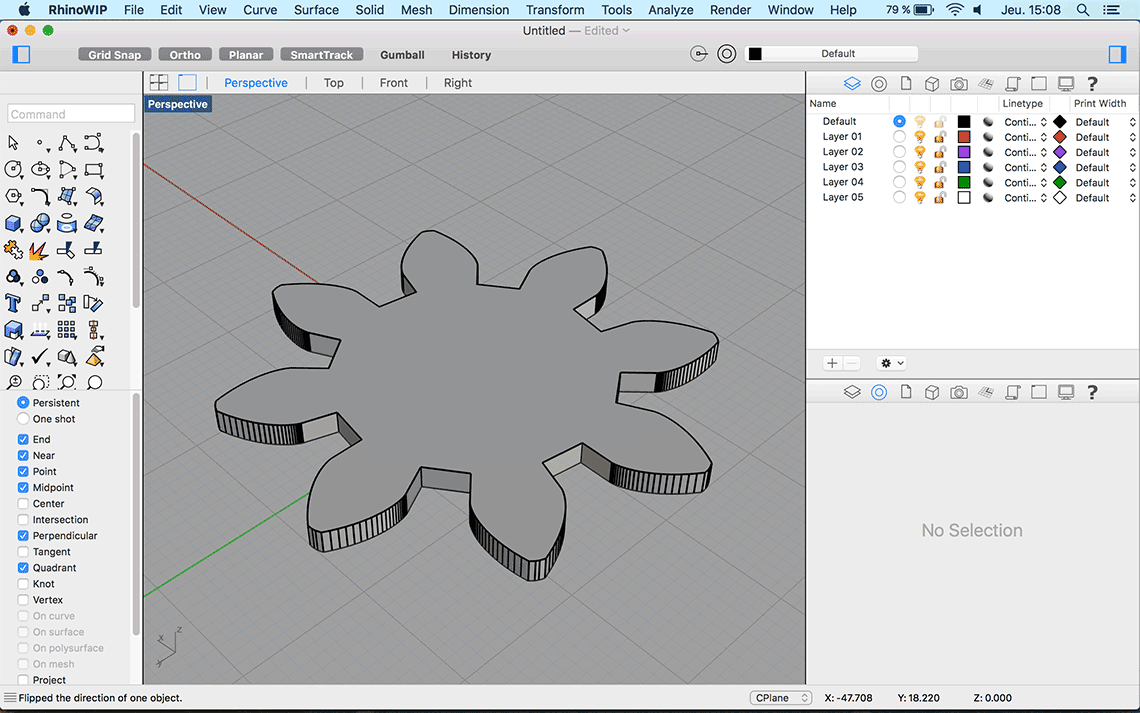Choose the Circle drawing tool

point(13,169)
